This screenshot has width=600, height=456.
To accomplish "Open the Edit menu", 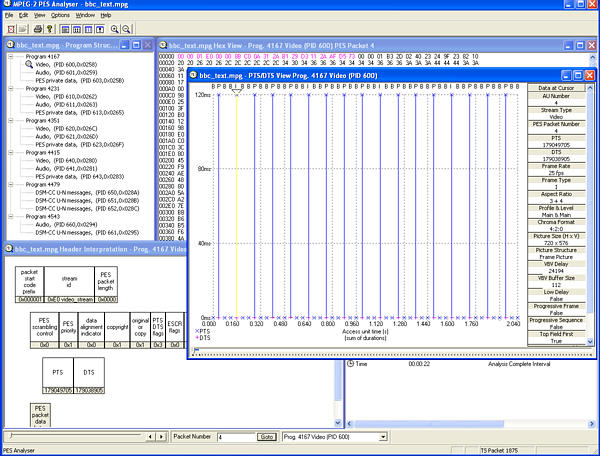I will pyautogui.click(x=23, y=15).
